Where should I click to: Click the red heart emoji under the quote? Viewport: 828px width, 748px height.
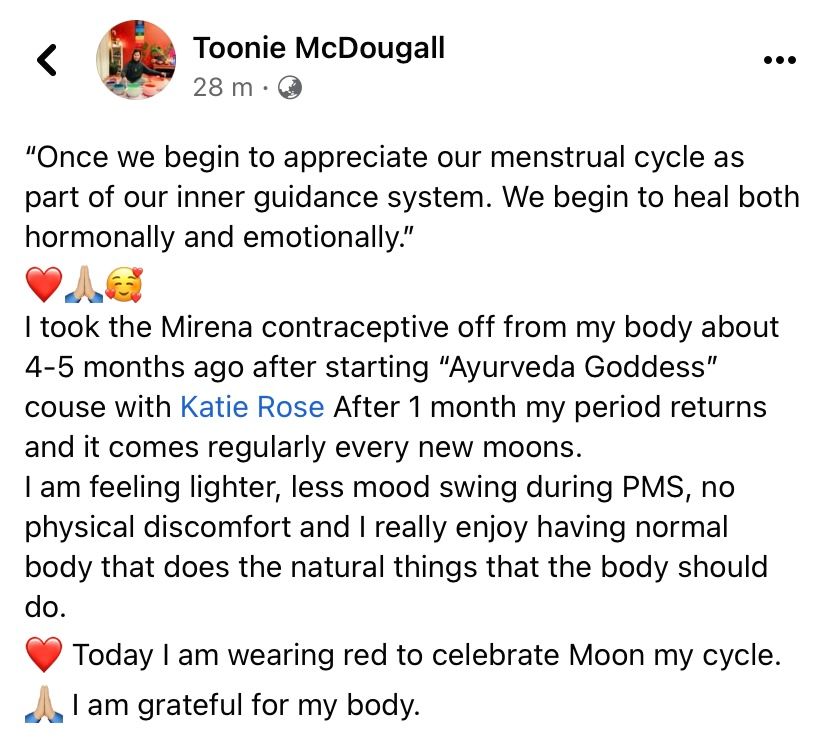tap(43, 285)
